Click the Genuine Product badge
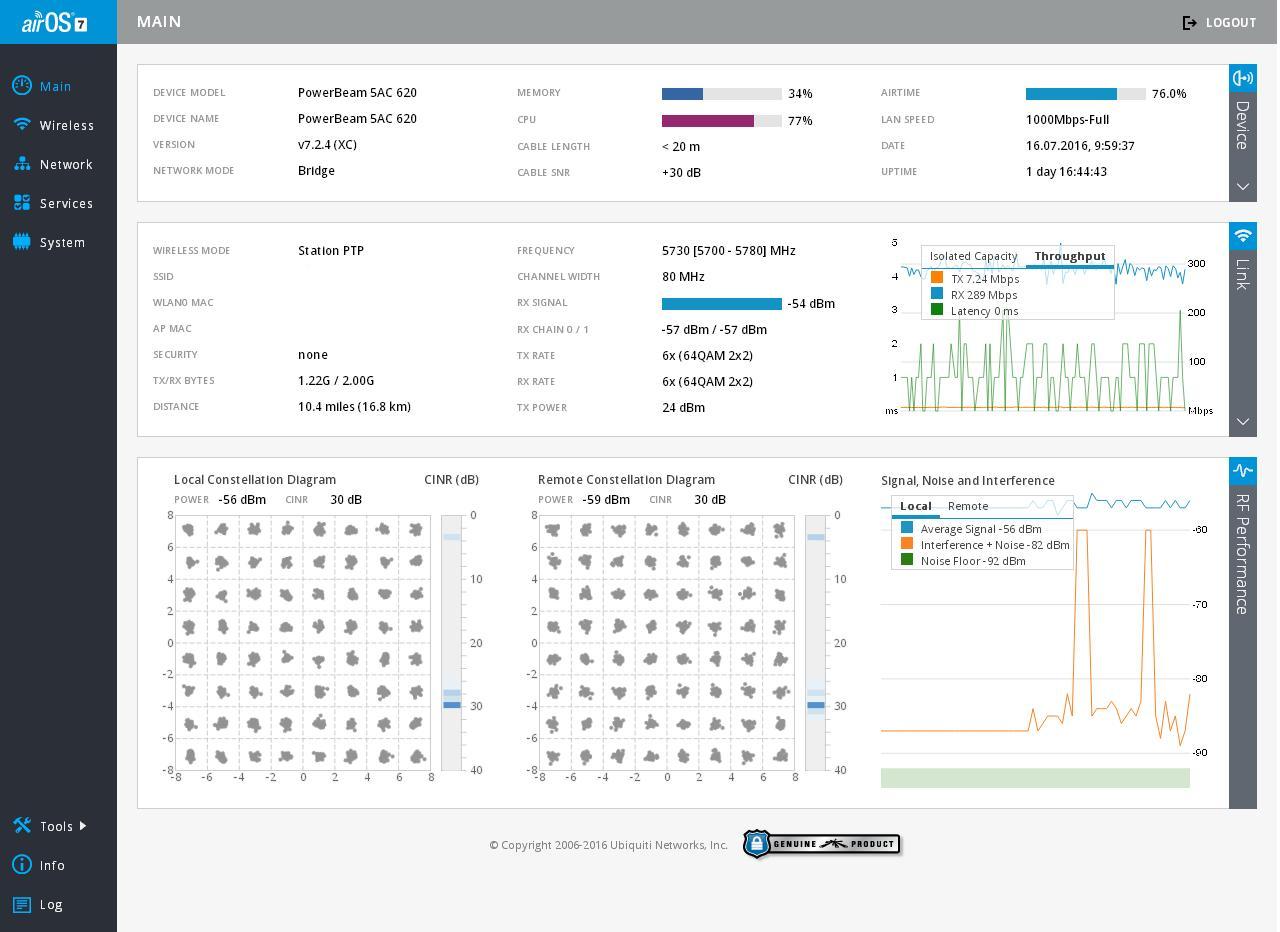This screenshot has height=932, width=1280. (821, 845)
